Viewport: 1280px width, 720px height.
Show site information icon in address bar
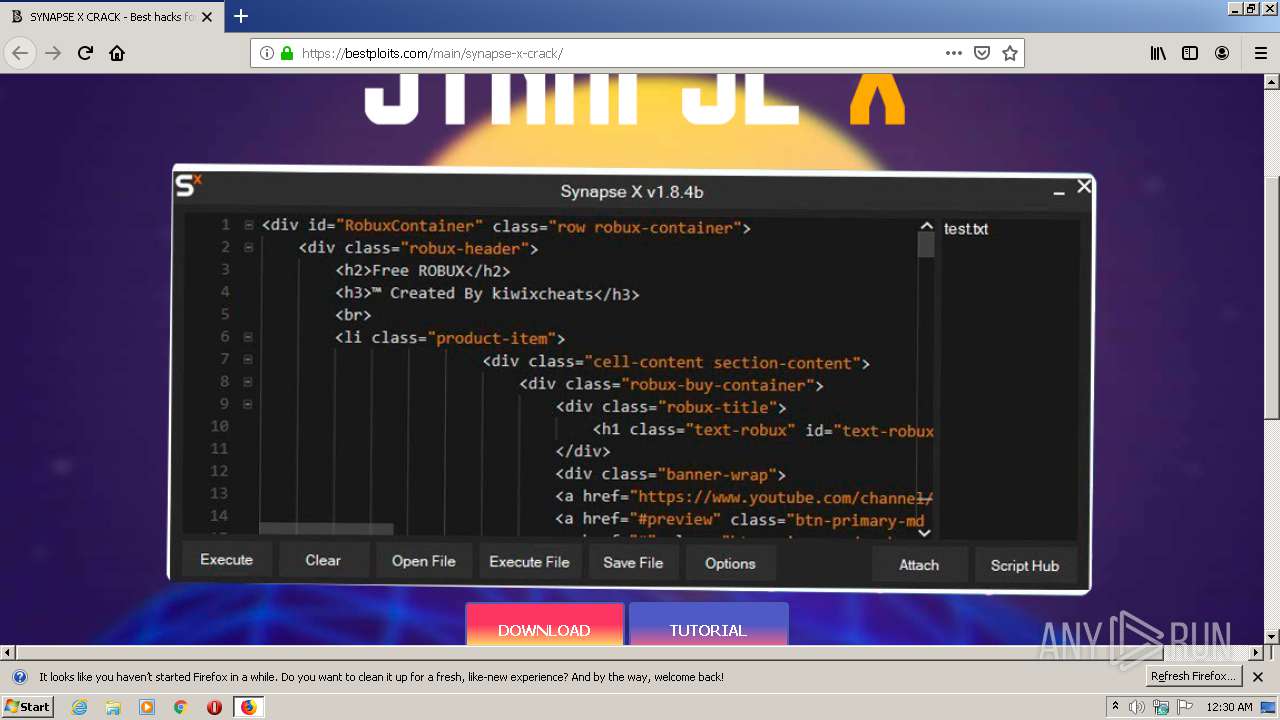pos(267,53)
